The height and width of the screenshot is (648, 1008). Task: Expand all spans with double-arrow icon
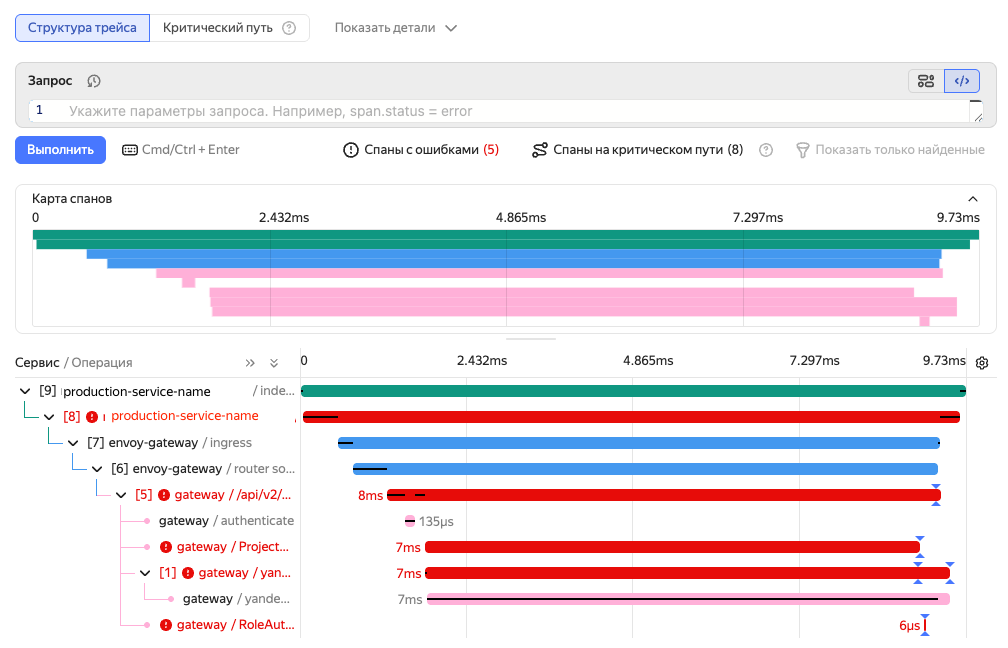coord(250,363)
